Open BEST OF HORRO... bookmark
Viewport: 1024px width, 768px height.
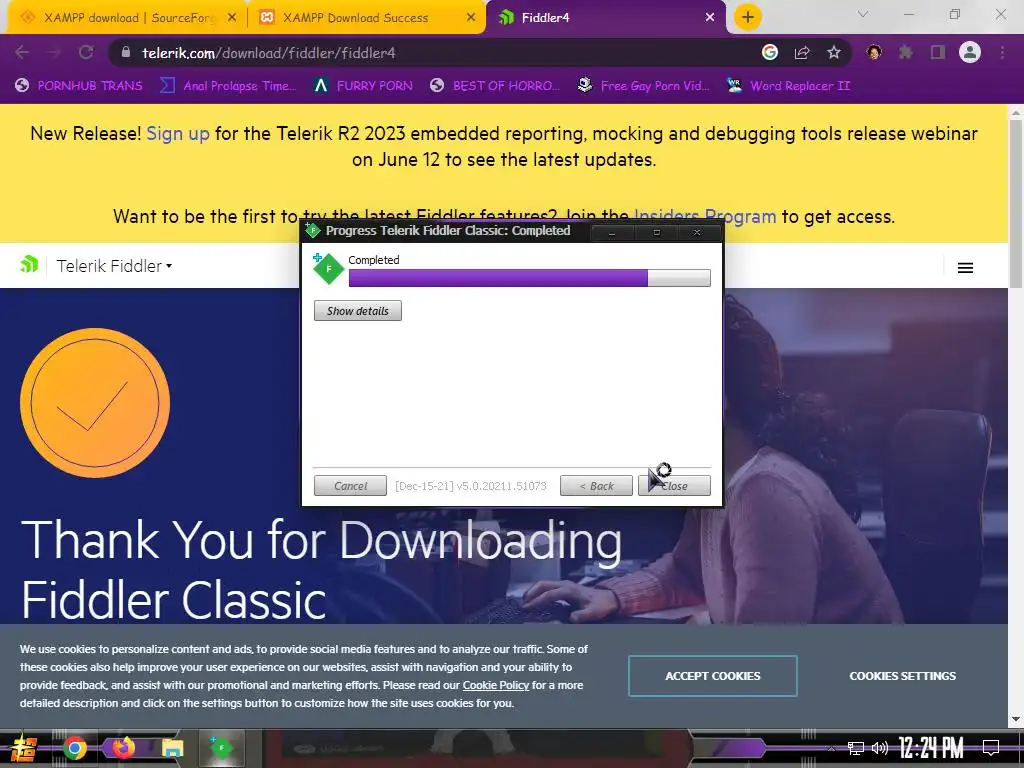[495, 86]
